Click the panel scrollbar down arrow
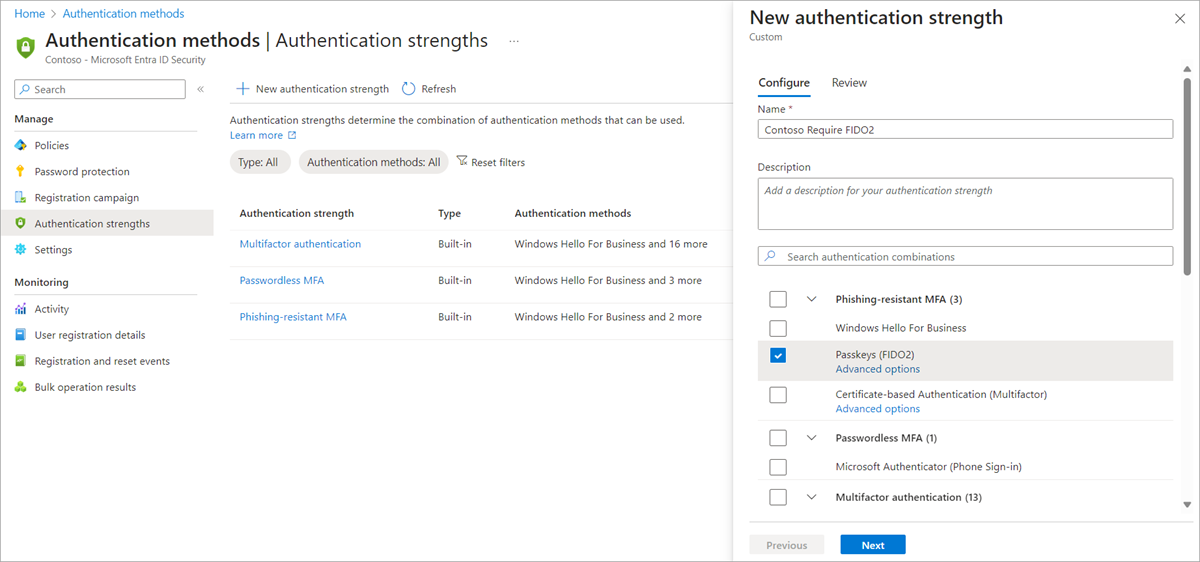The height and width of the screenshot is (562, 1200). click(1187, 505)
